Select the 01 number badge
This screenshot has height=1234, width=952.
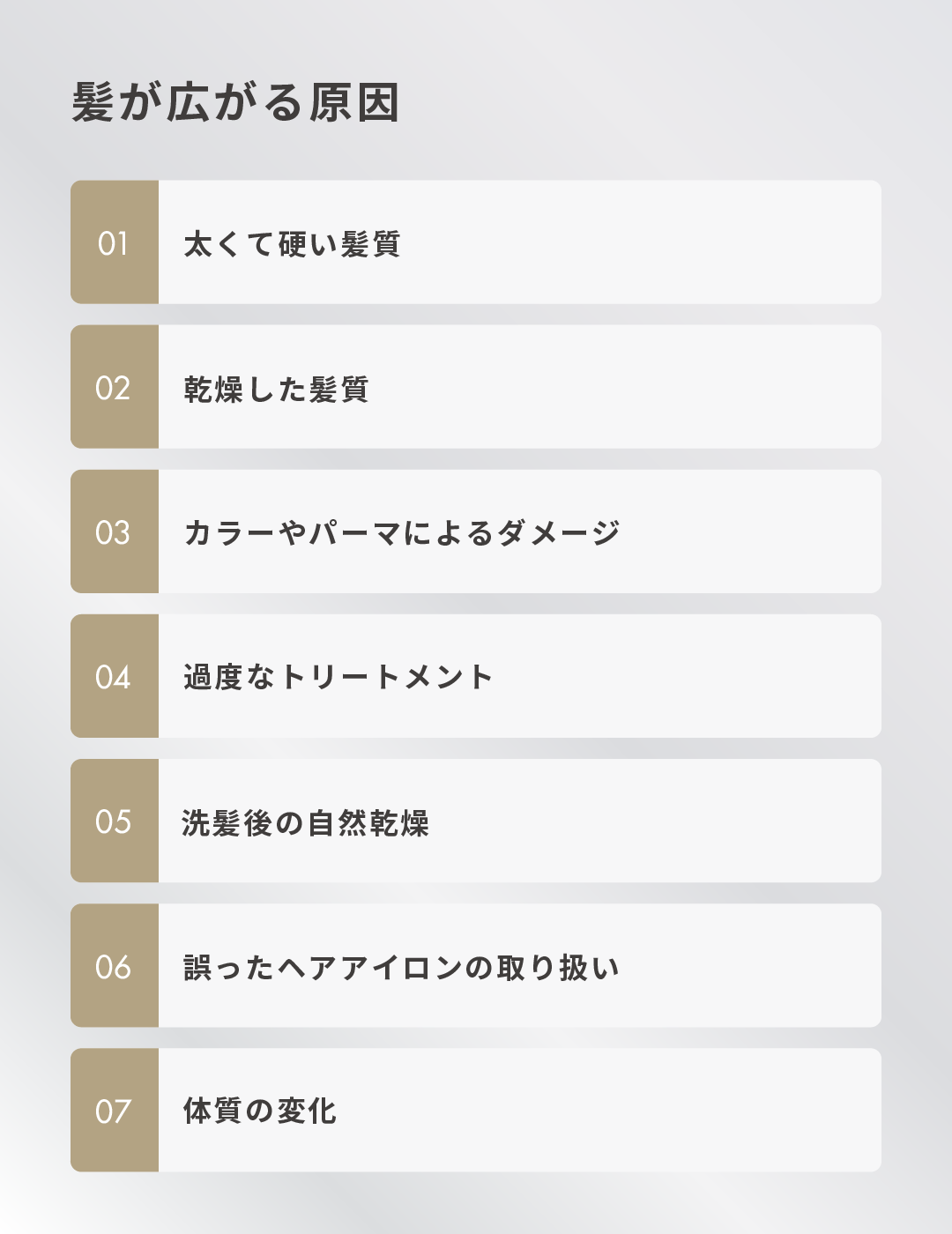click(x=114, y=243)
